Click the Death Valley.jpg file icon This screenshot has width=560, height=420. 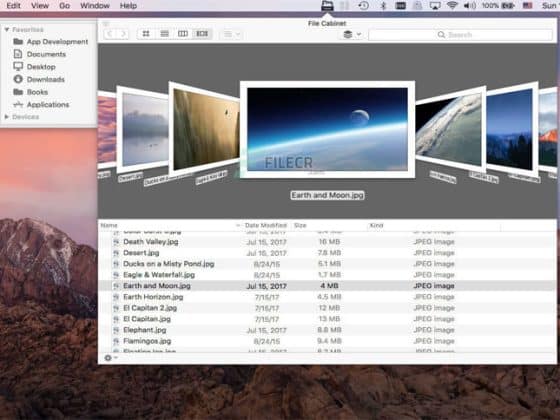116,242
